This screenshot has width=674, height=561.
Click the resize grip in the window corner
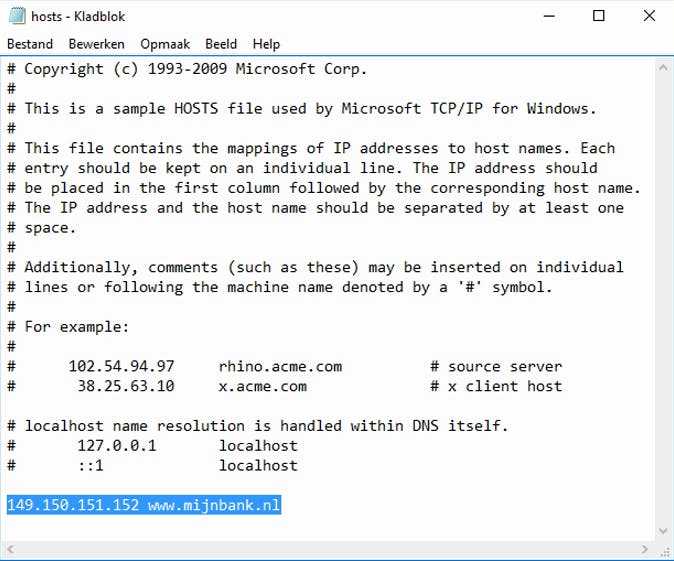665,551
